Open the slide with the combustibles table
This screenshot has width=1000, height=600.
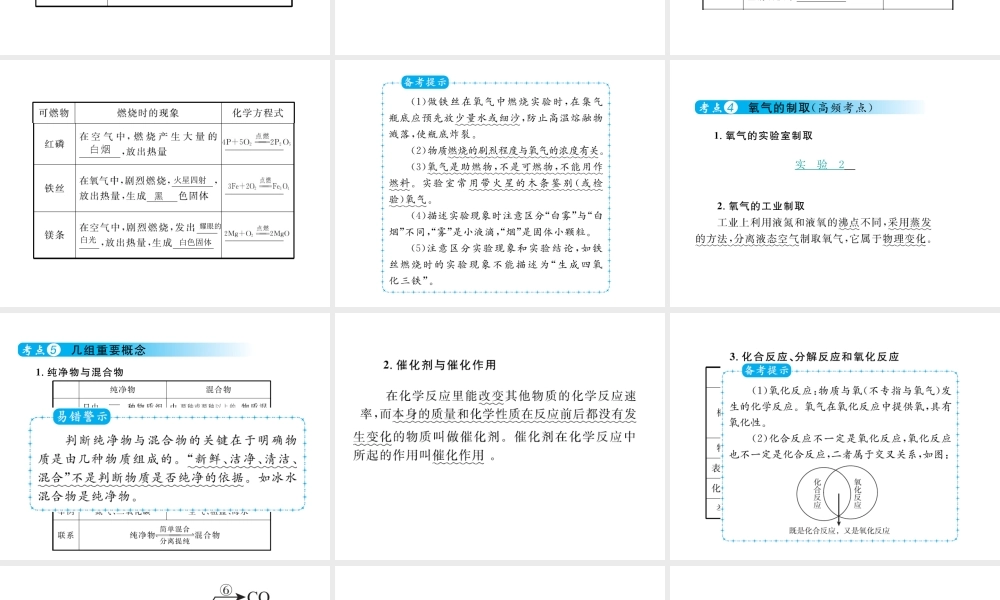165,183
